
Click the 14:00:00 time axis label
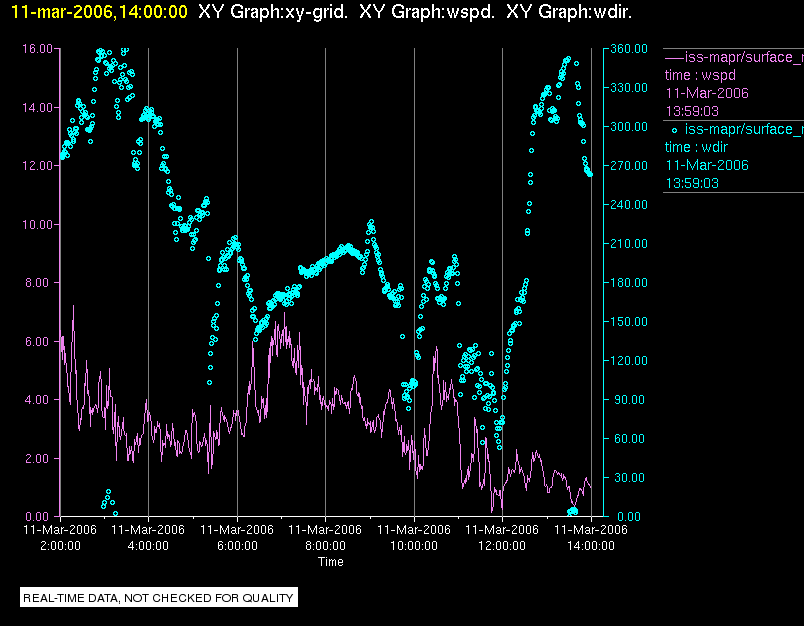pyautogui.click(x=591, y=546)
